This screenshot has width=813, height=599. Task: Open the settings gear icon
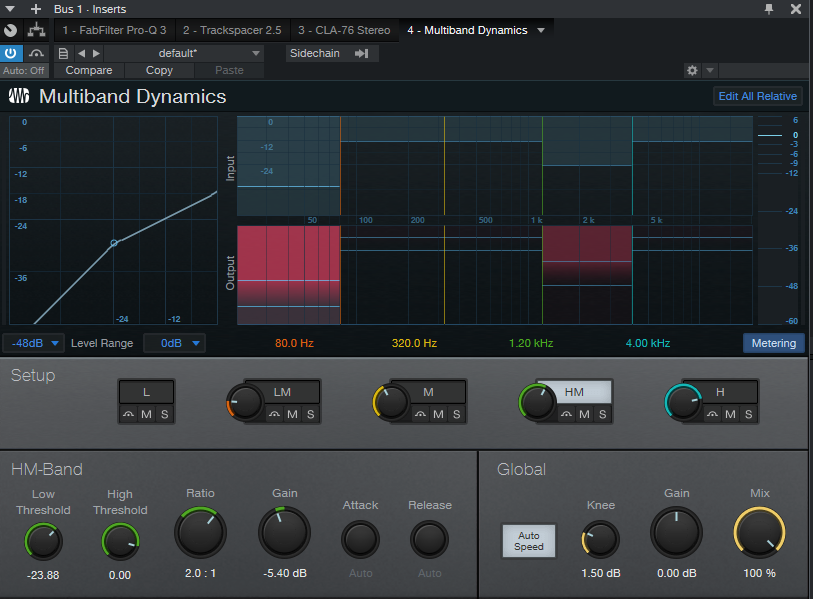692,71
